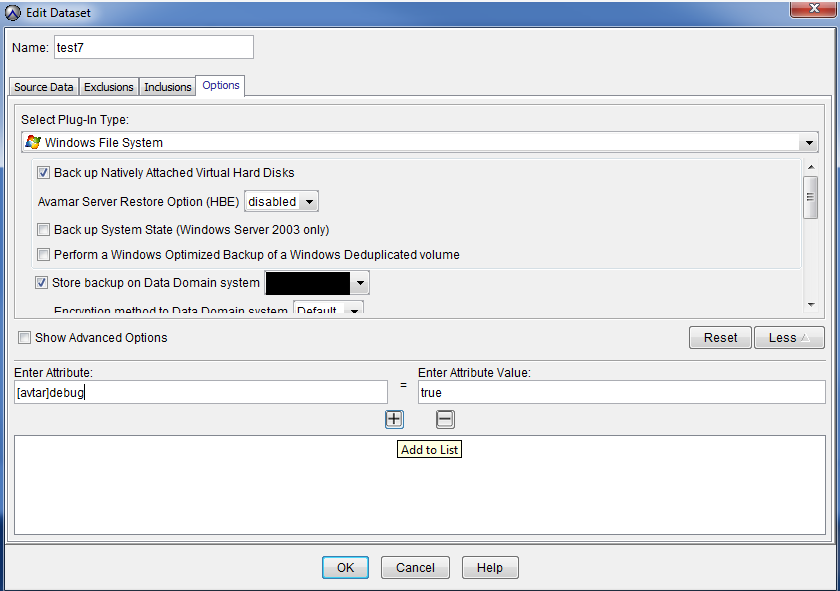840x591 pixels.
Task: Enable Back up System State checkbox
Action: pyautogui.click(x=43, y=230)
